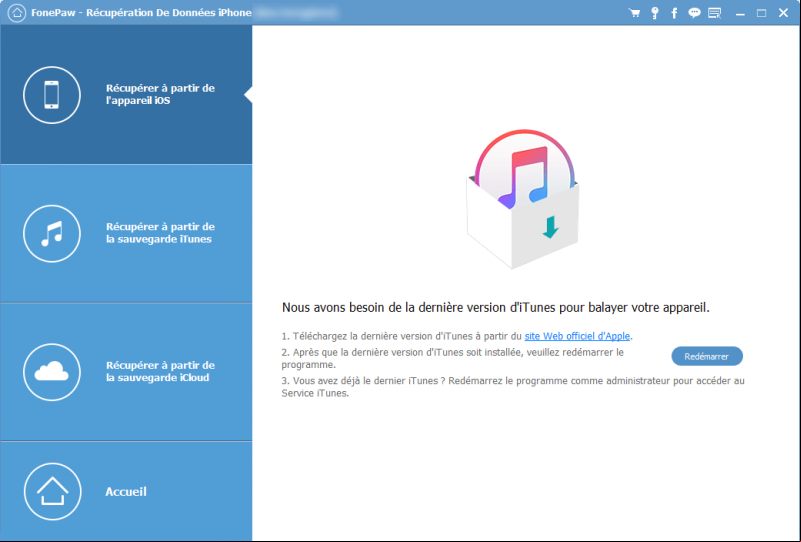Open the menu list icon in title bar
Viewport: 801px width, 542px height.
point(715,13)
